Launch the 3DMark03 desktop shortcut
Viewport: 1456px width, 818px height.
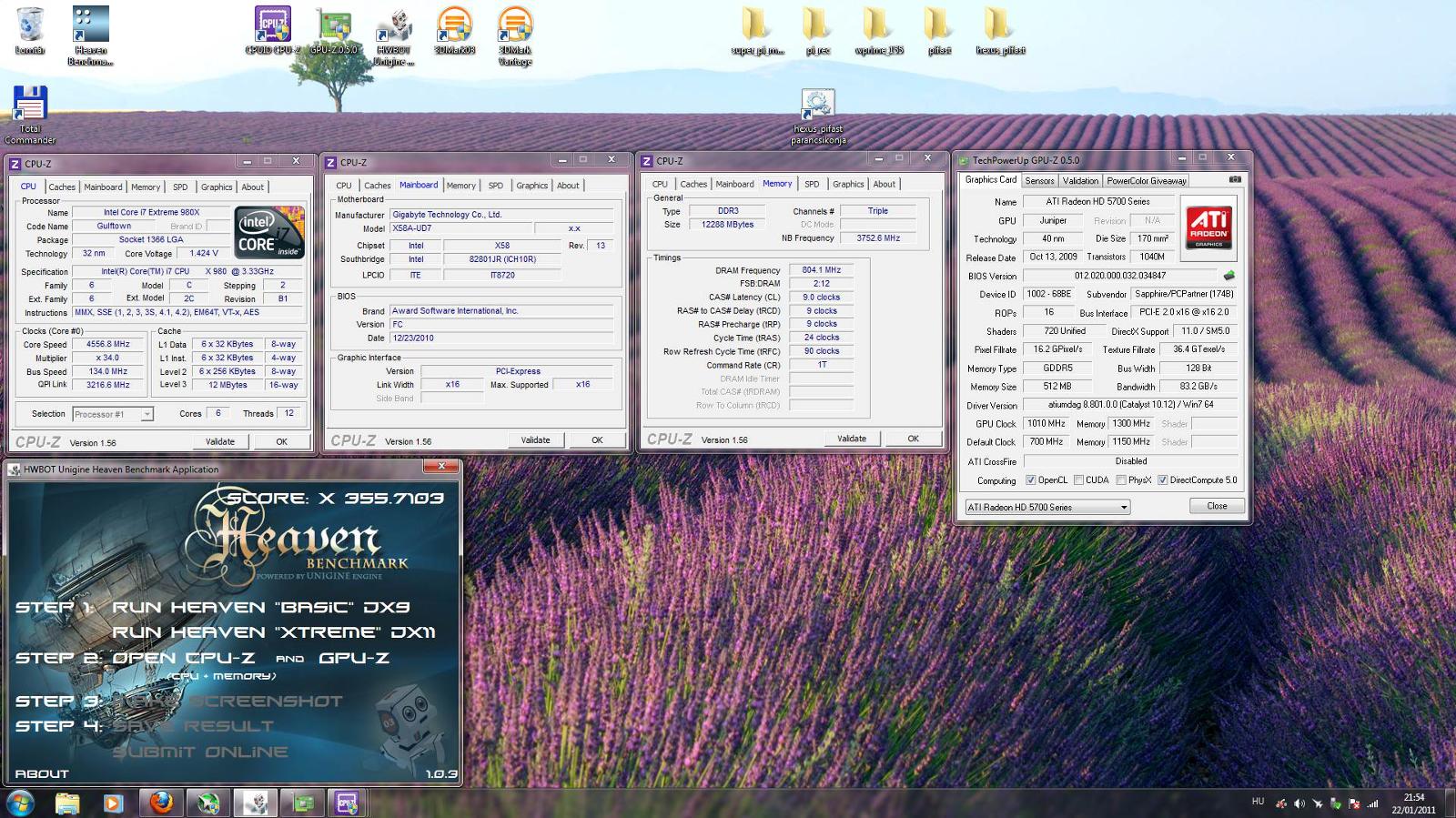tap(454, 30)
